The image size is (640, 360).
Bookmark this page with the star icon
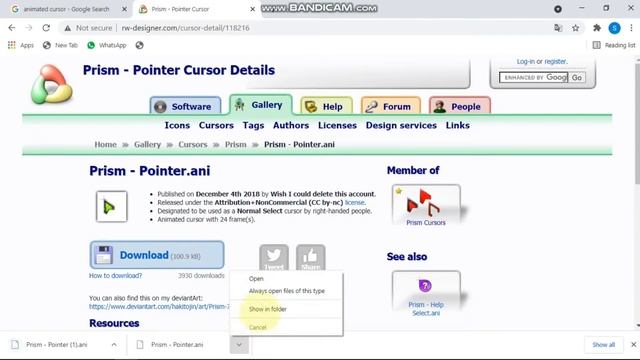click(x=576, y=28)
